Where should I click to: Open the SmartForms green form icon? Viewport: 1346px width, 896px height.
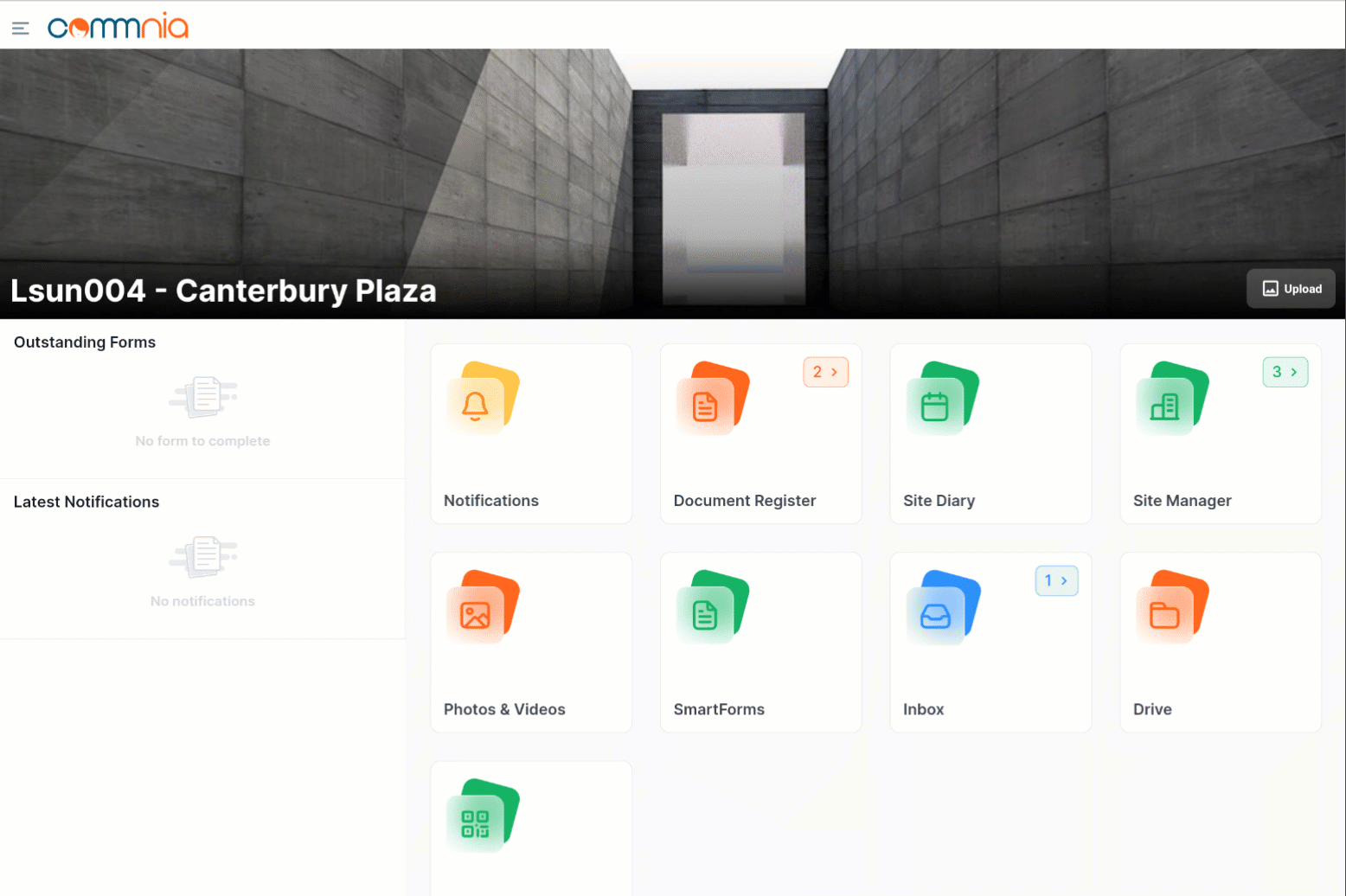pos(713,606)
